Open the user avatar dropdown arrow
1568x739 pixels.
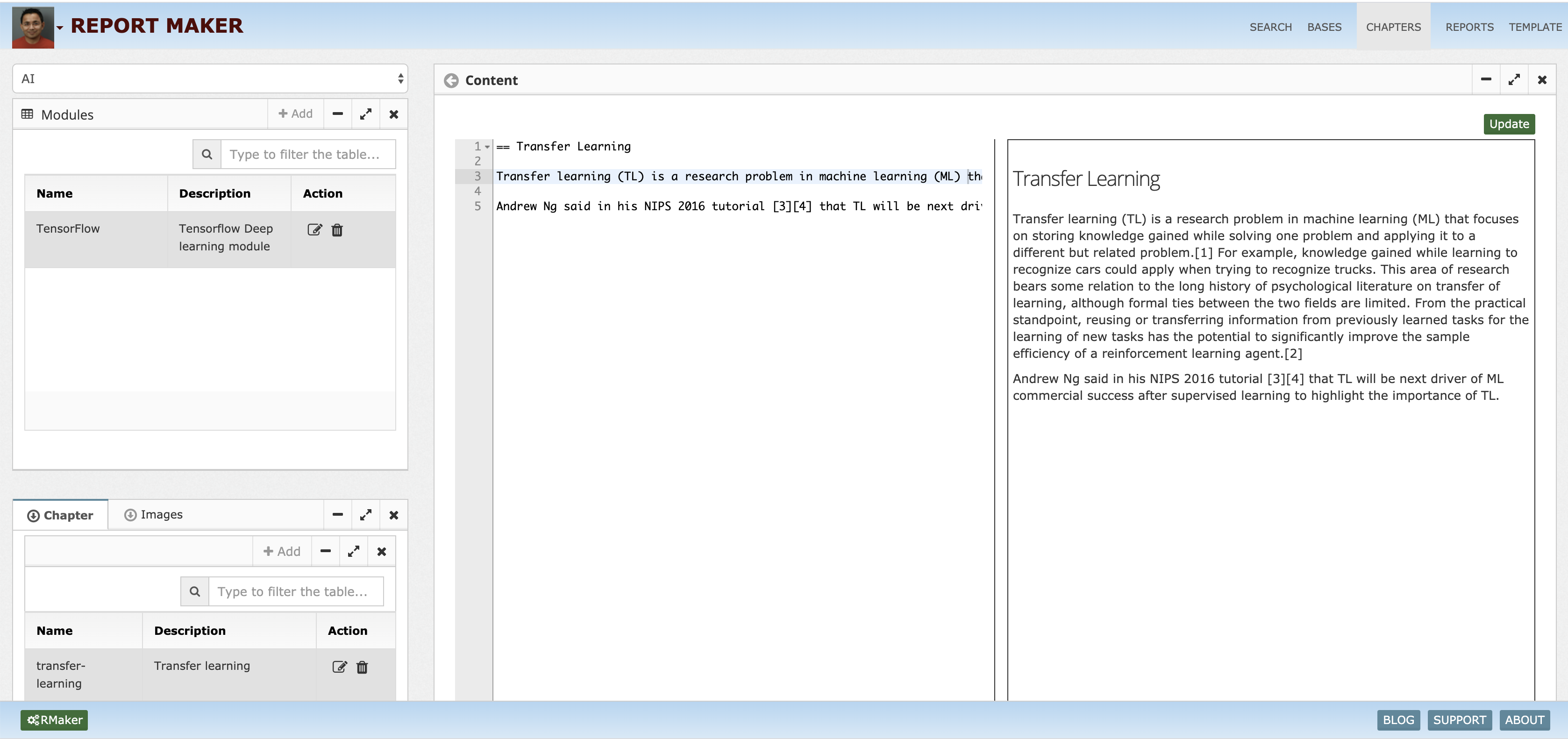[60, 28]
